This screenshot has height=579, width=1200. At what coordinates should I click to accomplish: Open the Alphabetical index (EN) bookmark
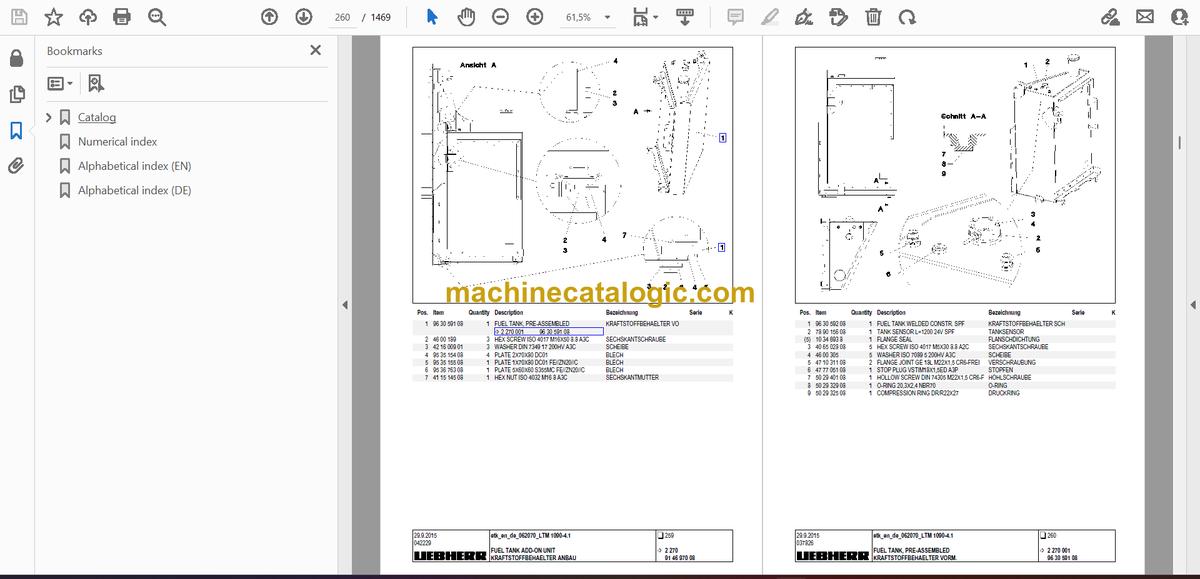tap(134, 166)
